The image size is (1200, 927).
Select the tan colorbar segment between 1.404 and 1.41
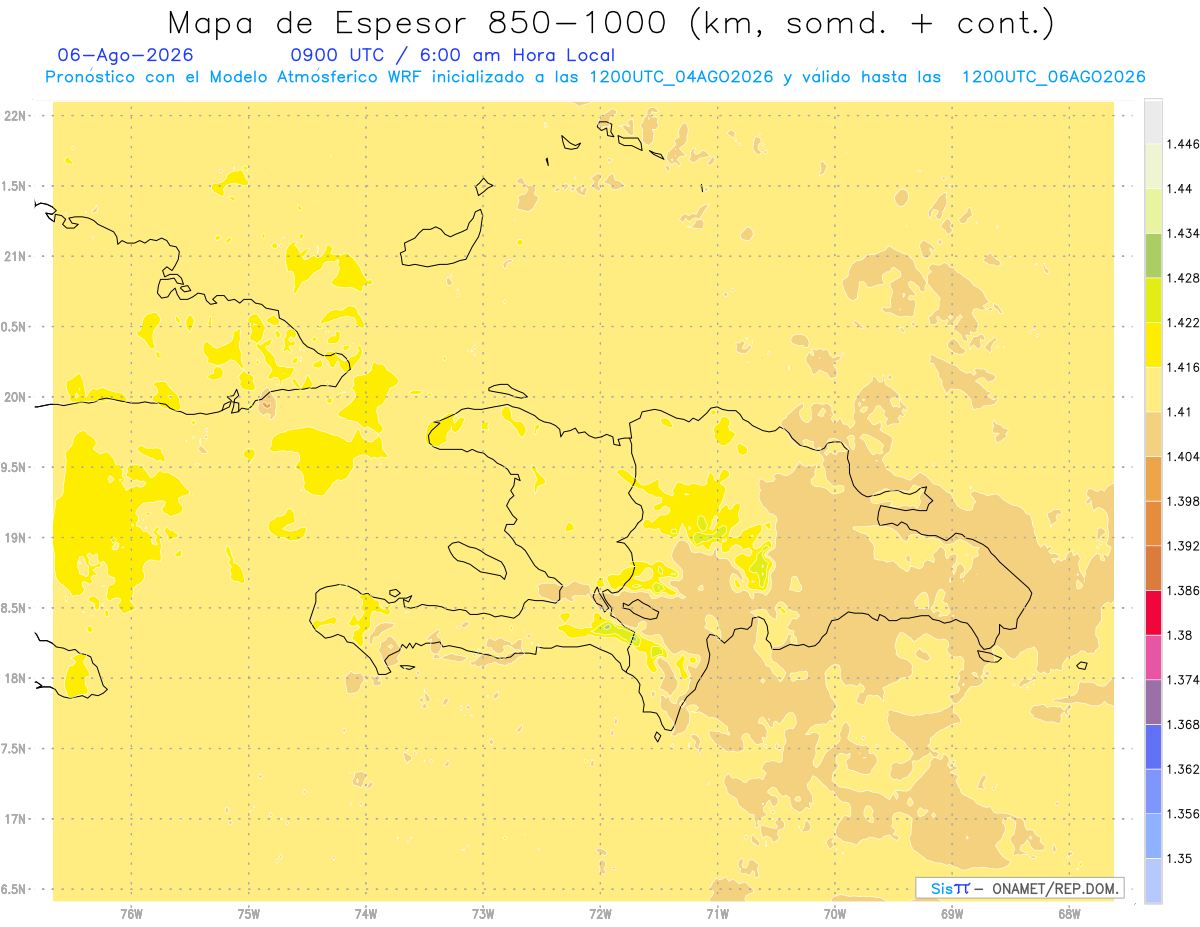(1153, 433)
